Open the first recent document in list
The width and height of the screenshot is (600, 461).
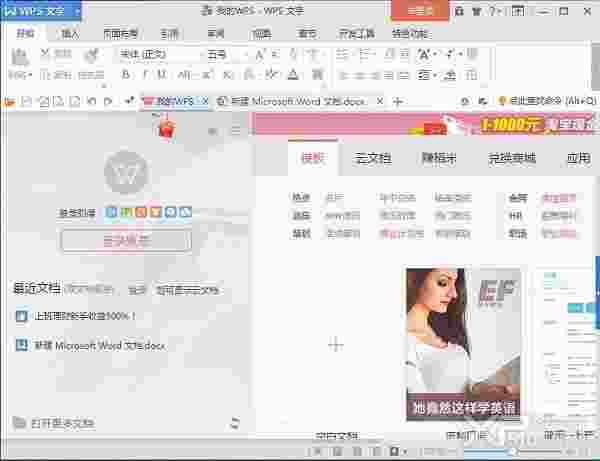(75, 316)
